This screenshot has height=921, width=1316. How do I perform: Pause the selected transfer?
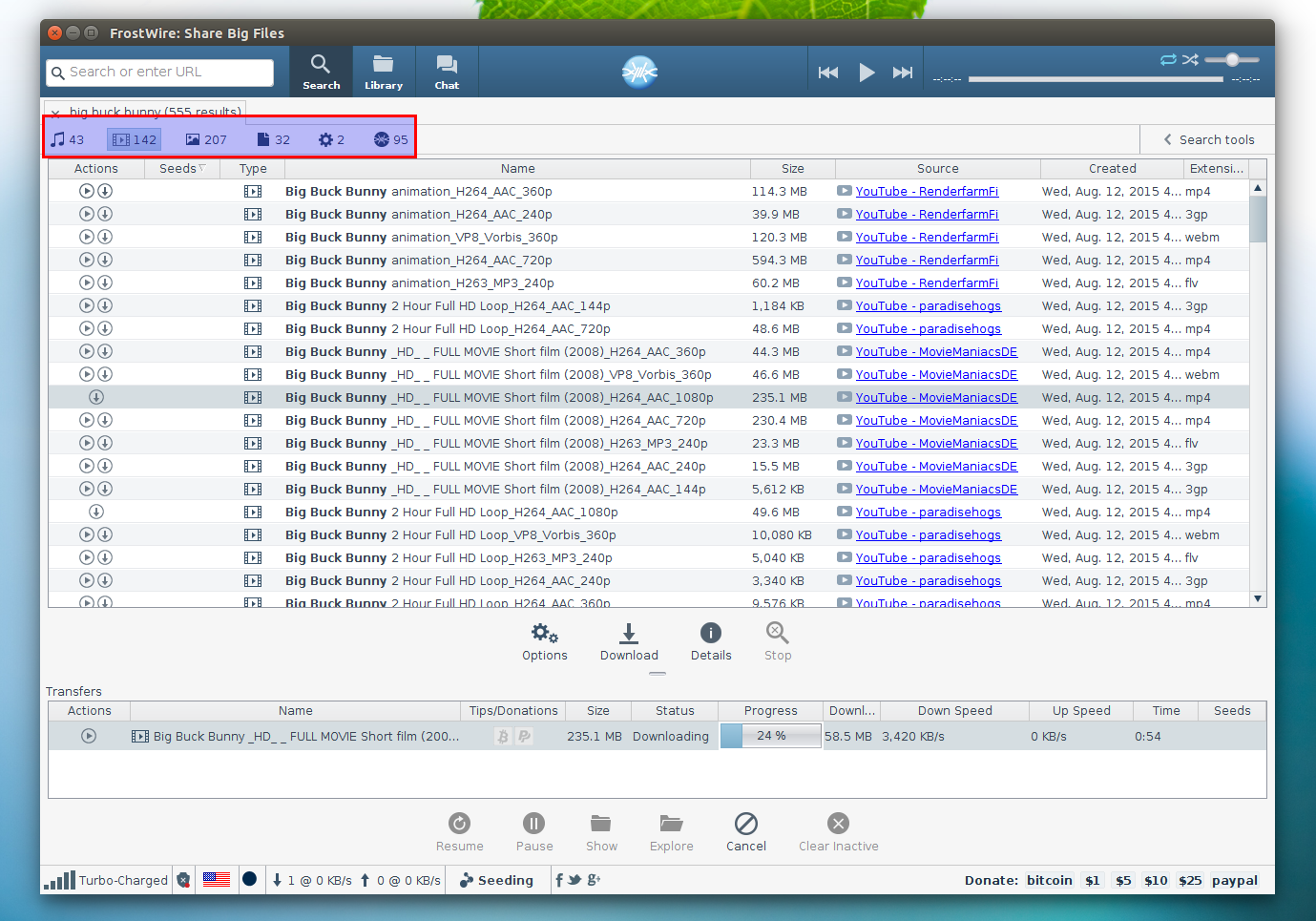(534, 832)
